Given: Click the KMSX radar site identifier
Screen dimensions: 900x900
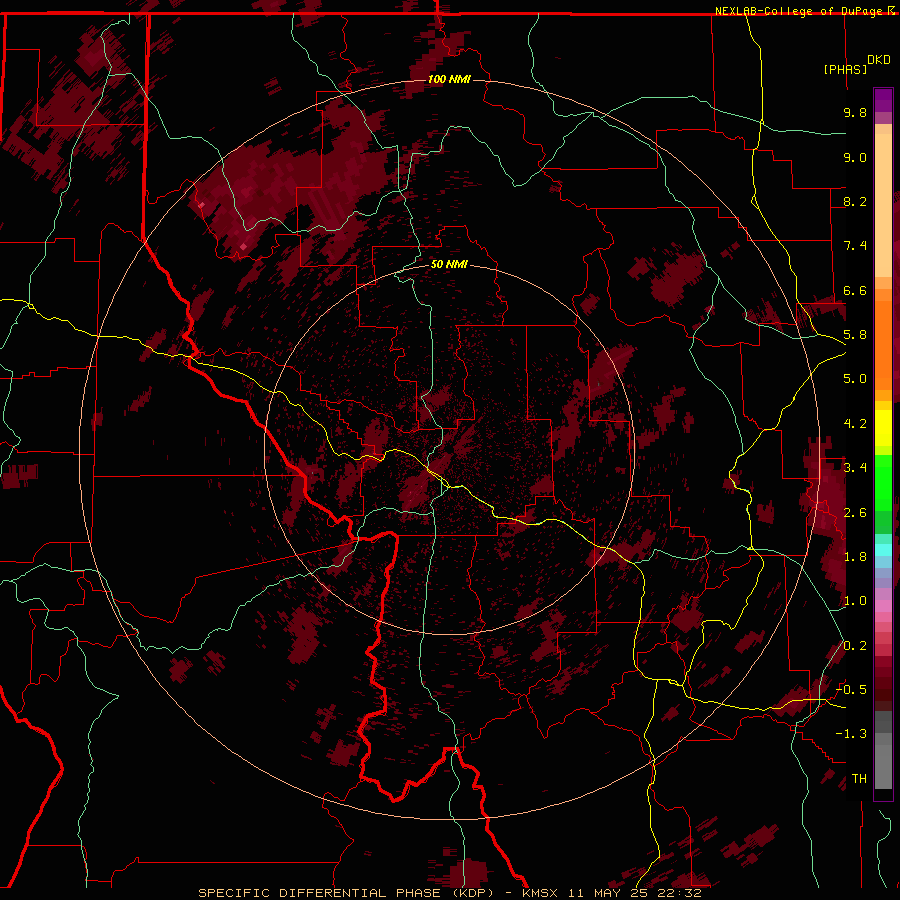Looking at the screenshot, I should tap(540, 893).
